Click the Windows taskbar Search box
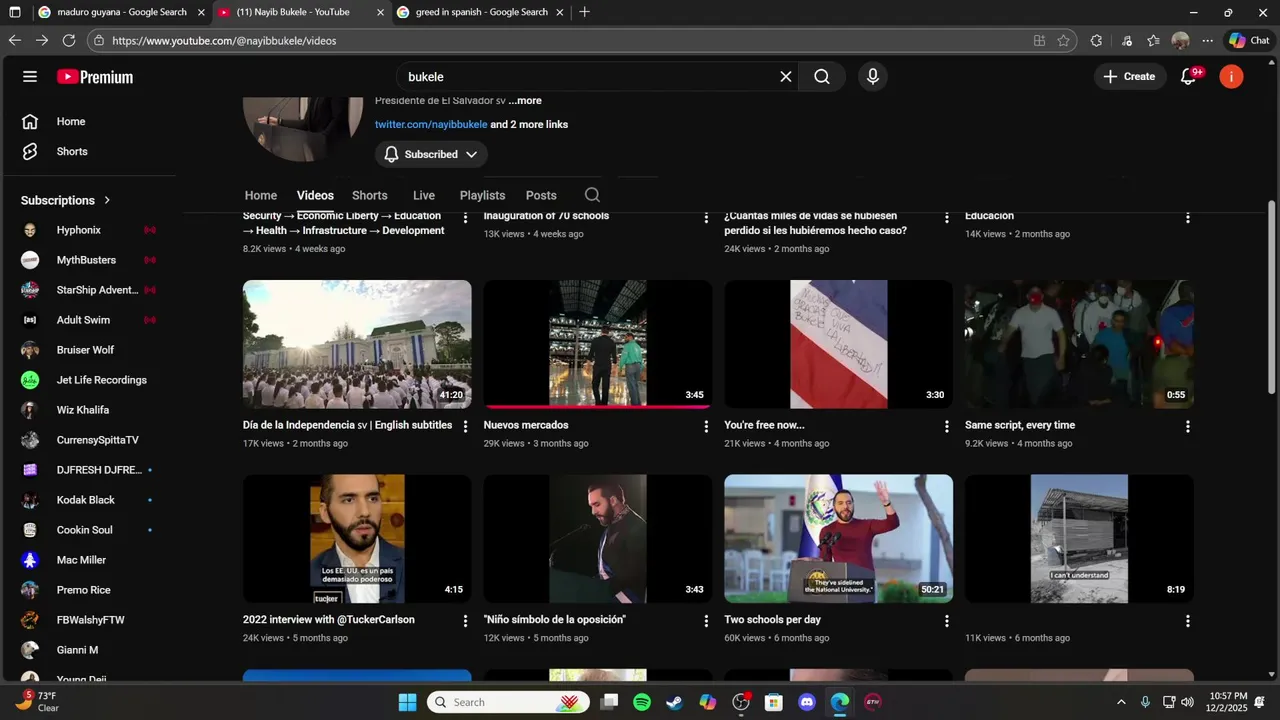The width and height of the screenshot is (1280, 720). (x=510, y=702)
